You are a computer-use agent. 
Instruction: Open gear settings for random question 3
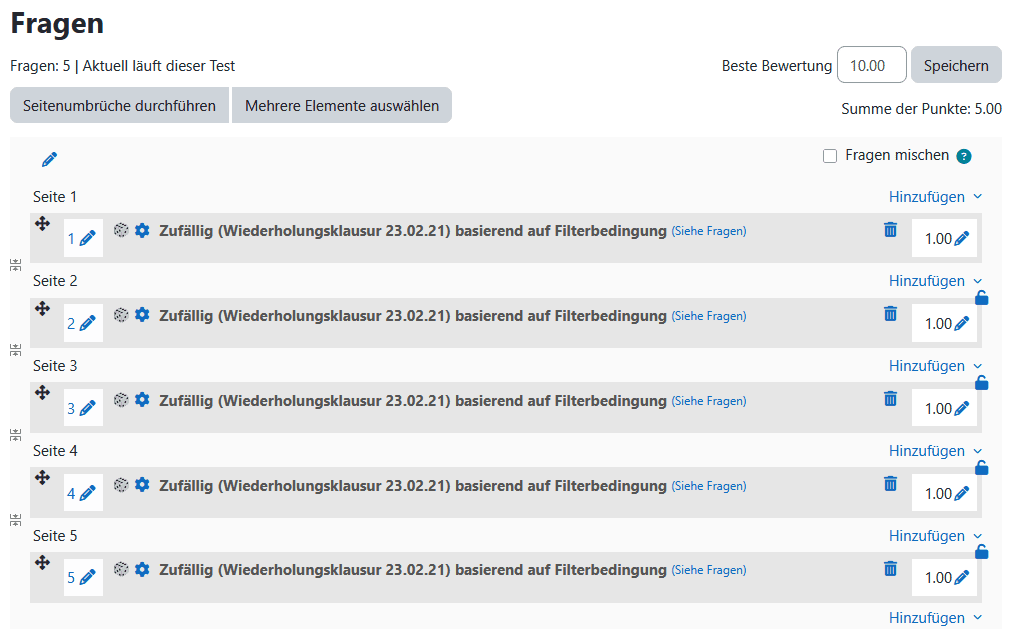(x=142, y=400)
